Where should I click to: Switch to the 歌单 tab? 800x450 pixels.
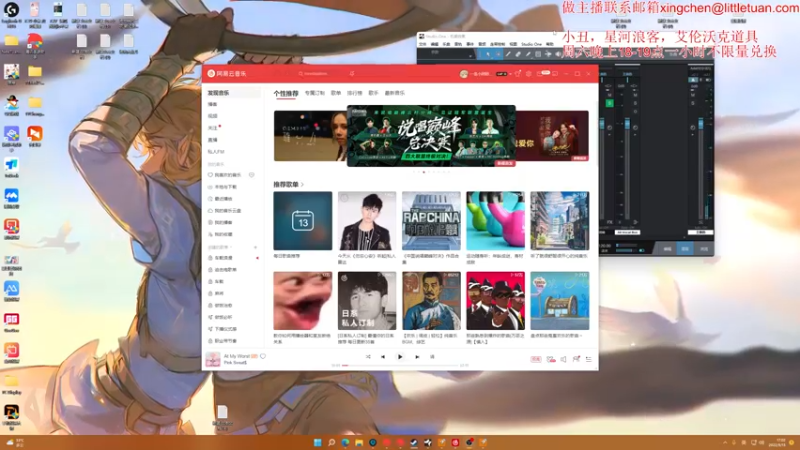tap(336, 93)
